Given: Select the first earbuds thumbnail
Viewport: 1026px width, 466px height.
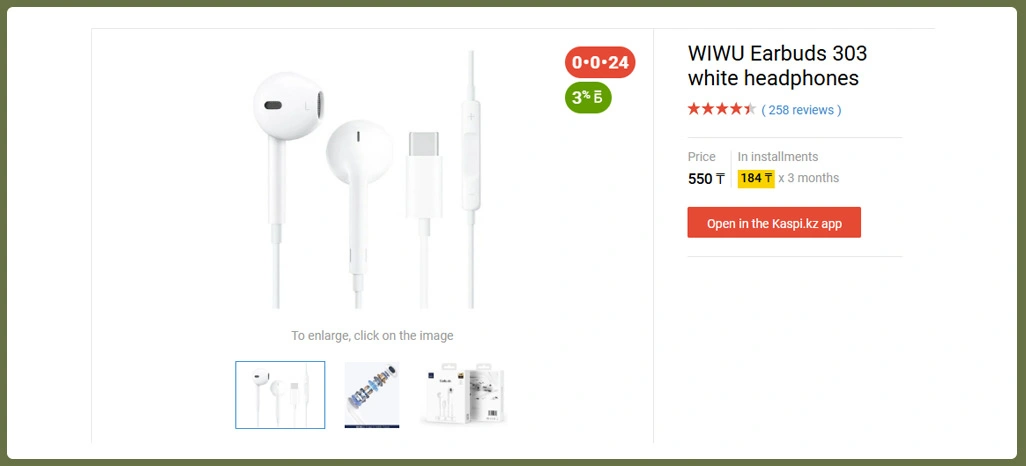Looking at the screenshot, I should 280,395.
